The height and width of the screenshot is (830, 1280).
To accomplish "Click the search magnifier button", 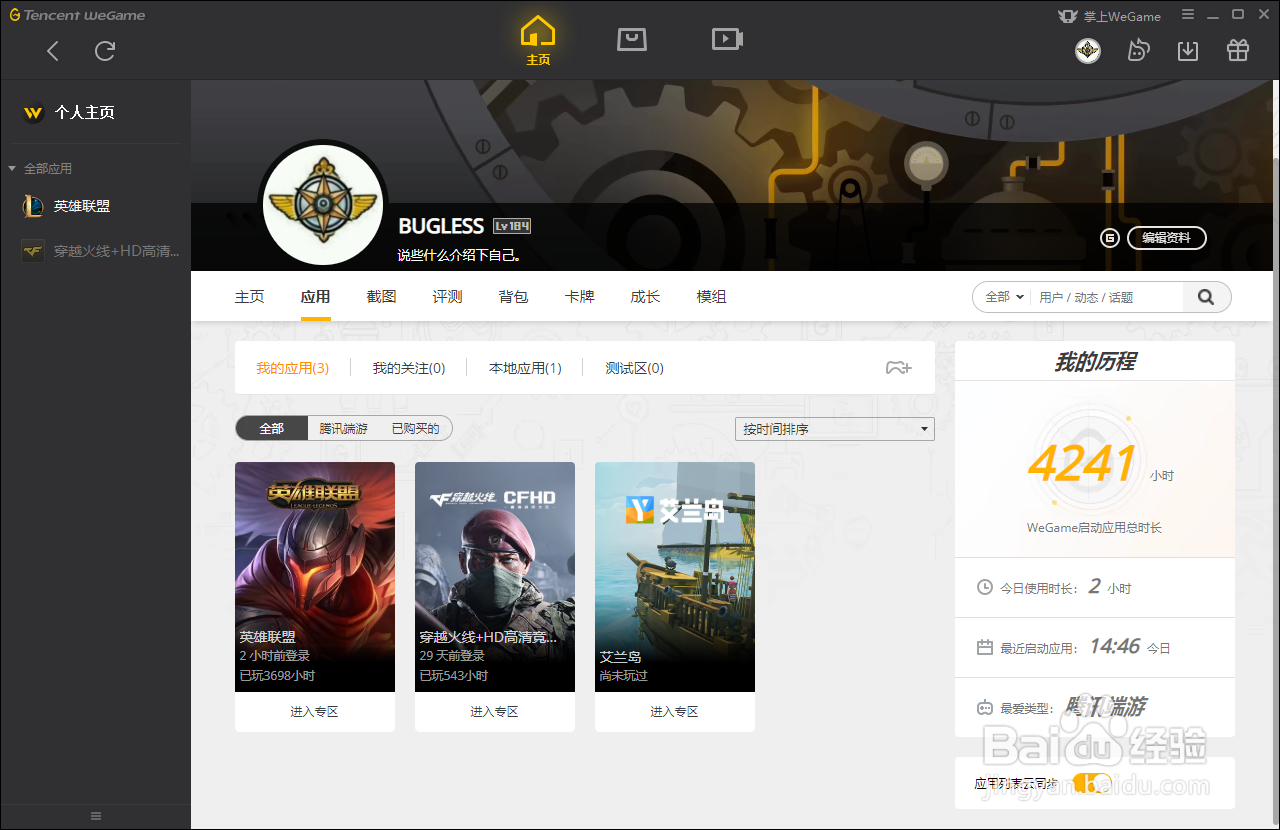I will point(1206,297).
